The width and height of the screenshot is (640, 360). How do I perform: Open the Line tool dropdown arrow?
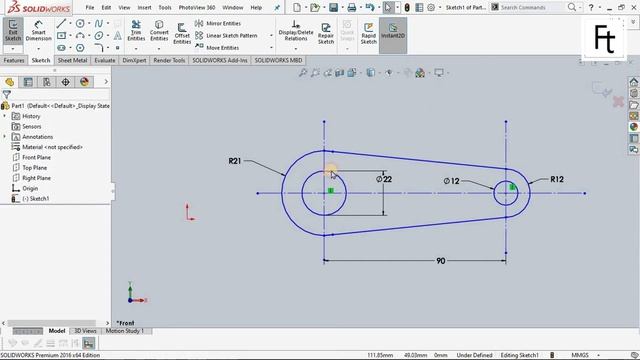pyautogui.click(x=70, y=24)
